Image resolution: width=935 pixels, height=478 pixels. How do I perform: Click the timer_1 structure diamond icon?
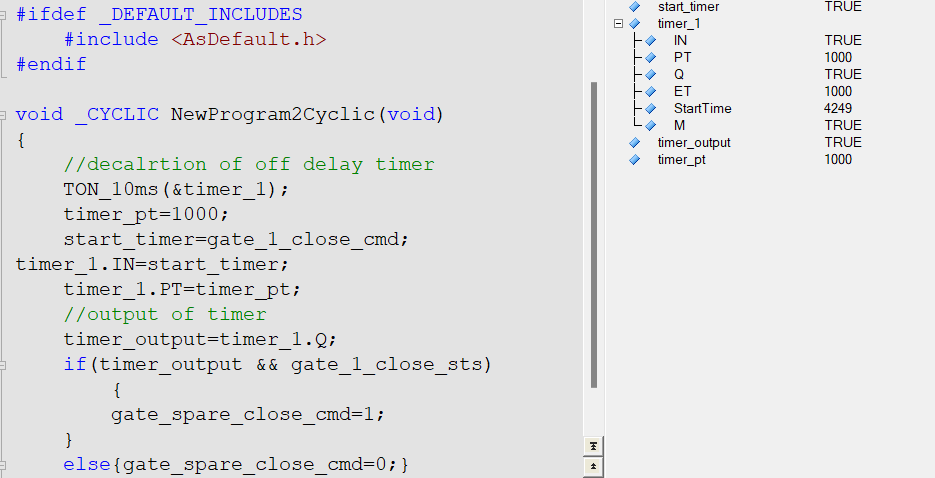click(634, 24)
